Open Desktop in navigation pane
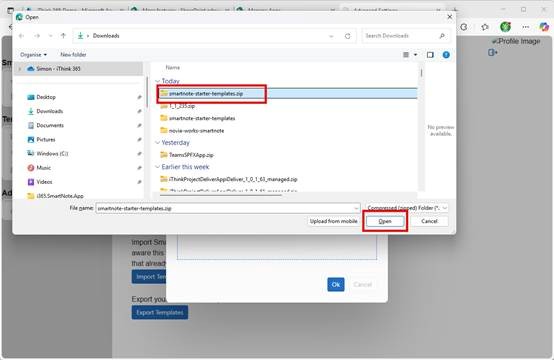The width and height of the screenshot is (554, 360). tap(46, 97)
